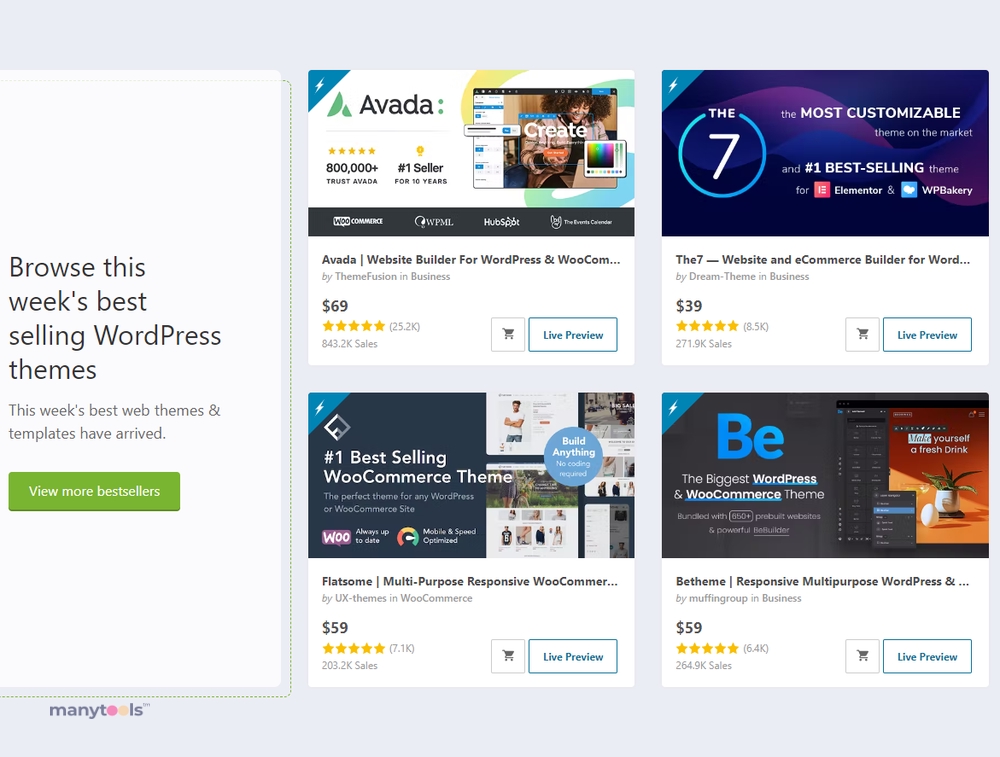Click the five-star rating under Flatsome

tap(354, 649)
